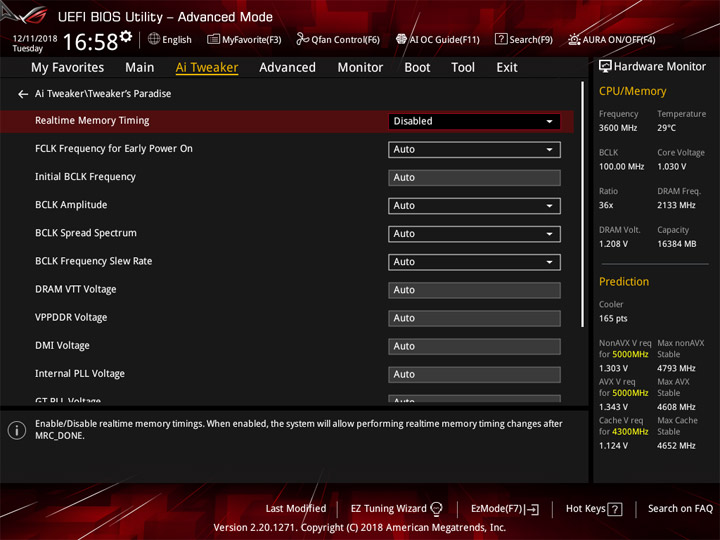The image size is (720, 540).
Task: Click the 165 pts cooler value
Action: click(613, 318)
